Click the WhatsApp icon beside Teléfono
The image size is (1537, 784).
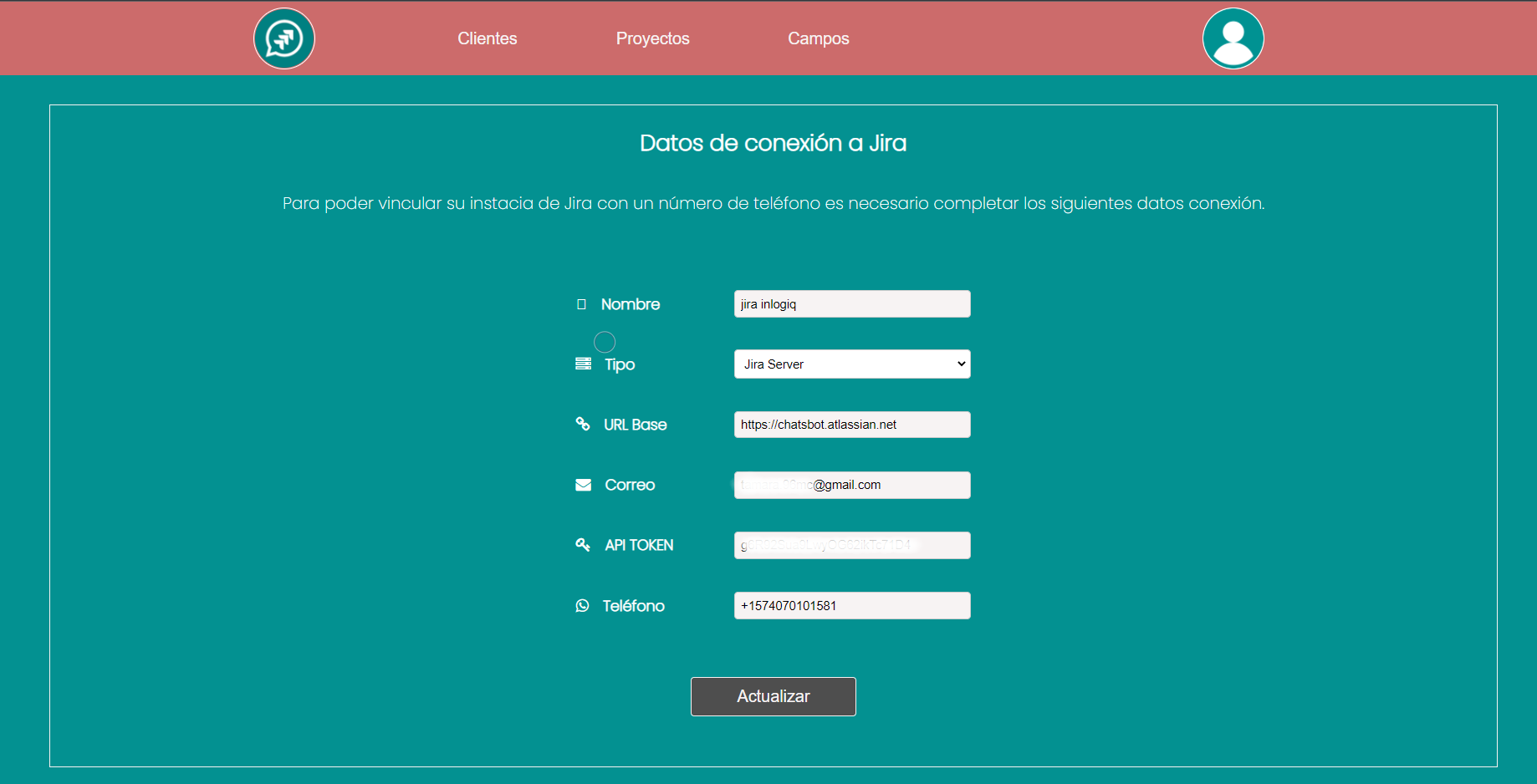(583, 605)
